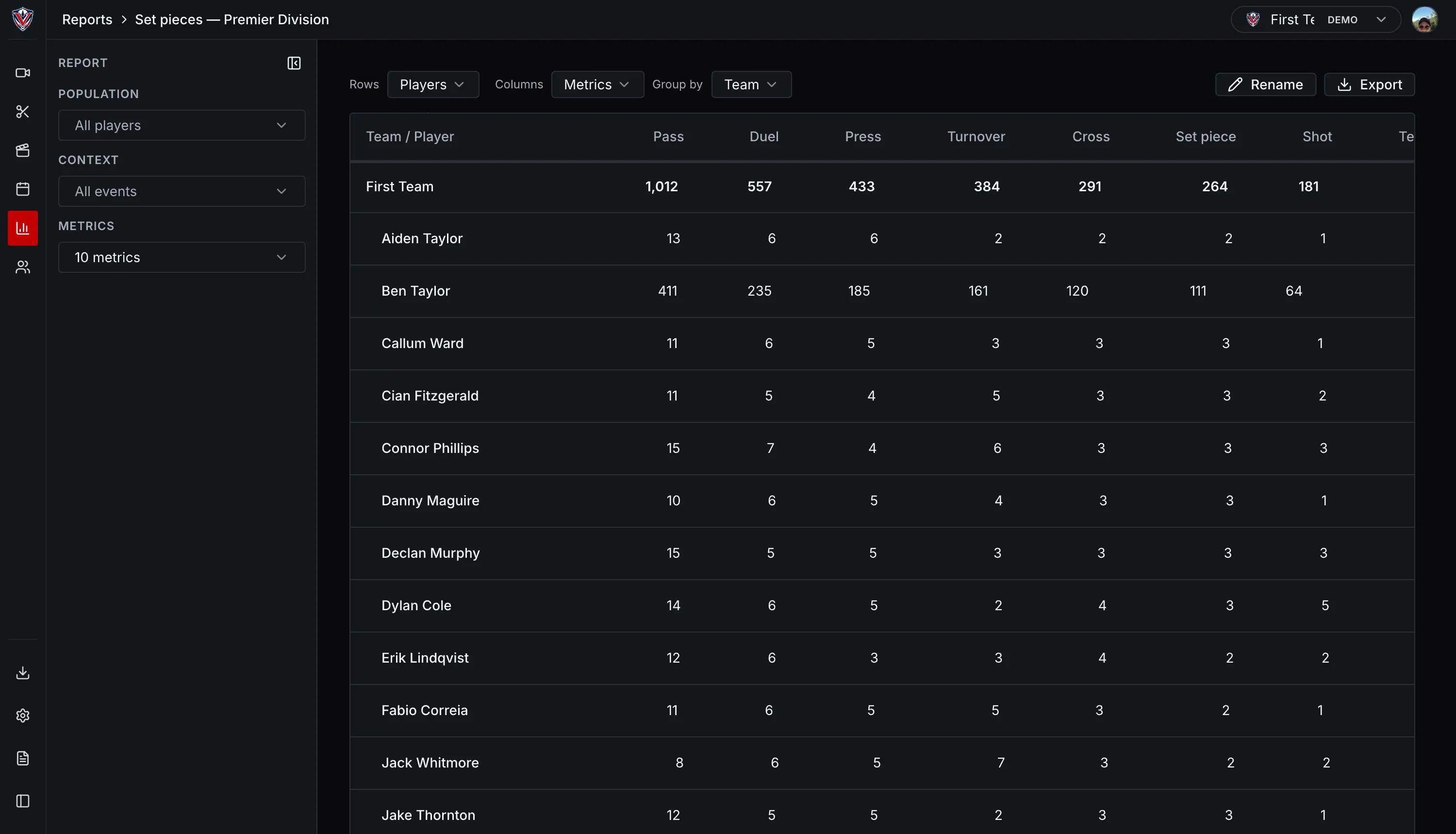The height and width of the screenshot is (834, 1456).
Task: Toggle the sidebar layout icon at bottom
Action: 23,801
